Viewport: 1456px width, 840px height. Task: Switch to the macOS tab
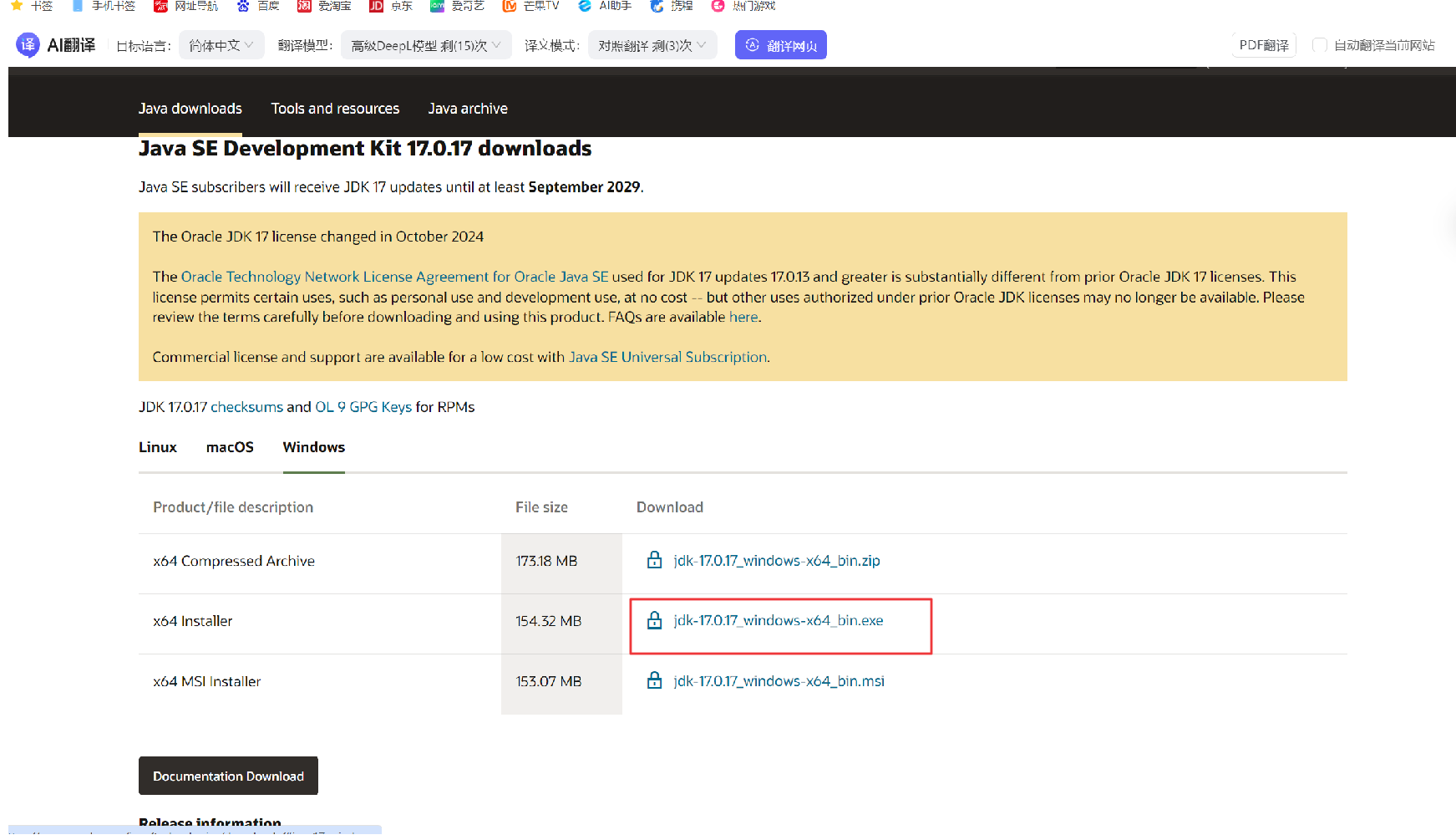pos(230,447)
